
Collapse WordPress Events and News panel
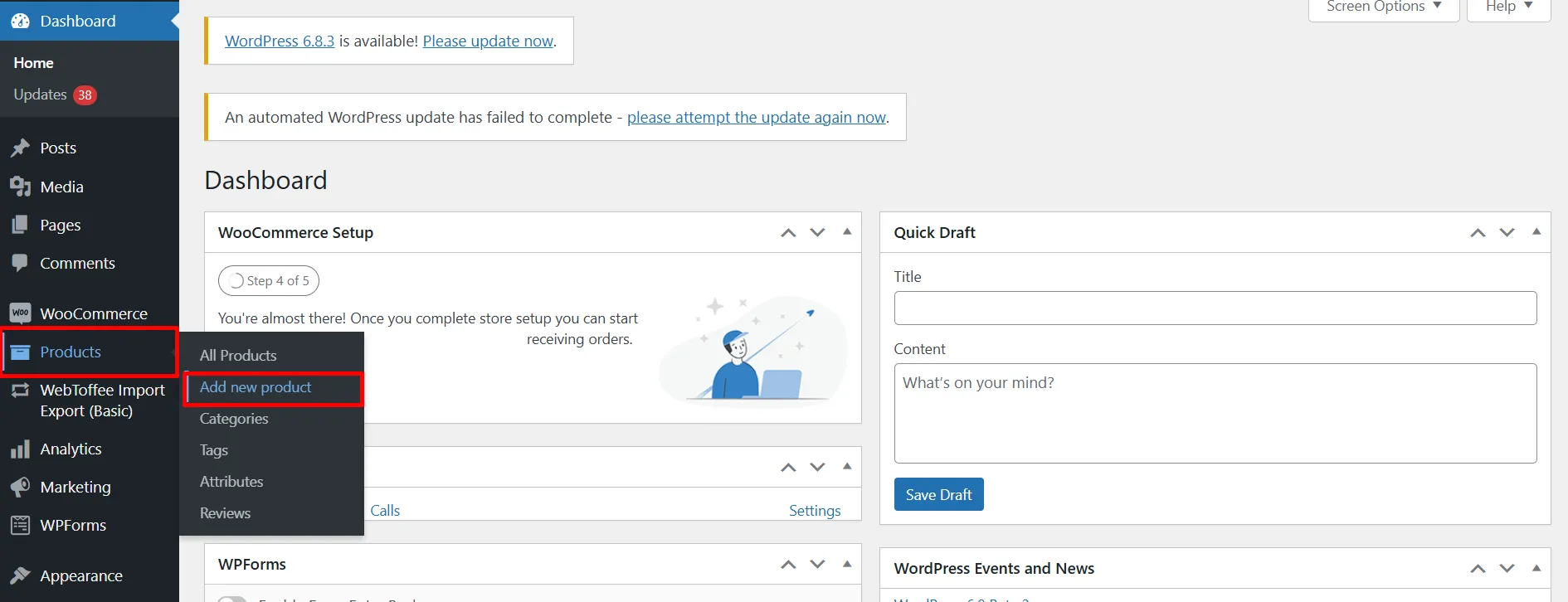[1536, 568]
